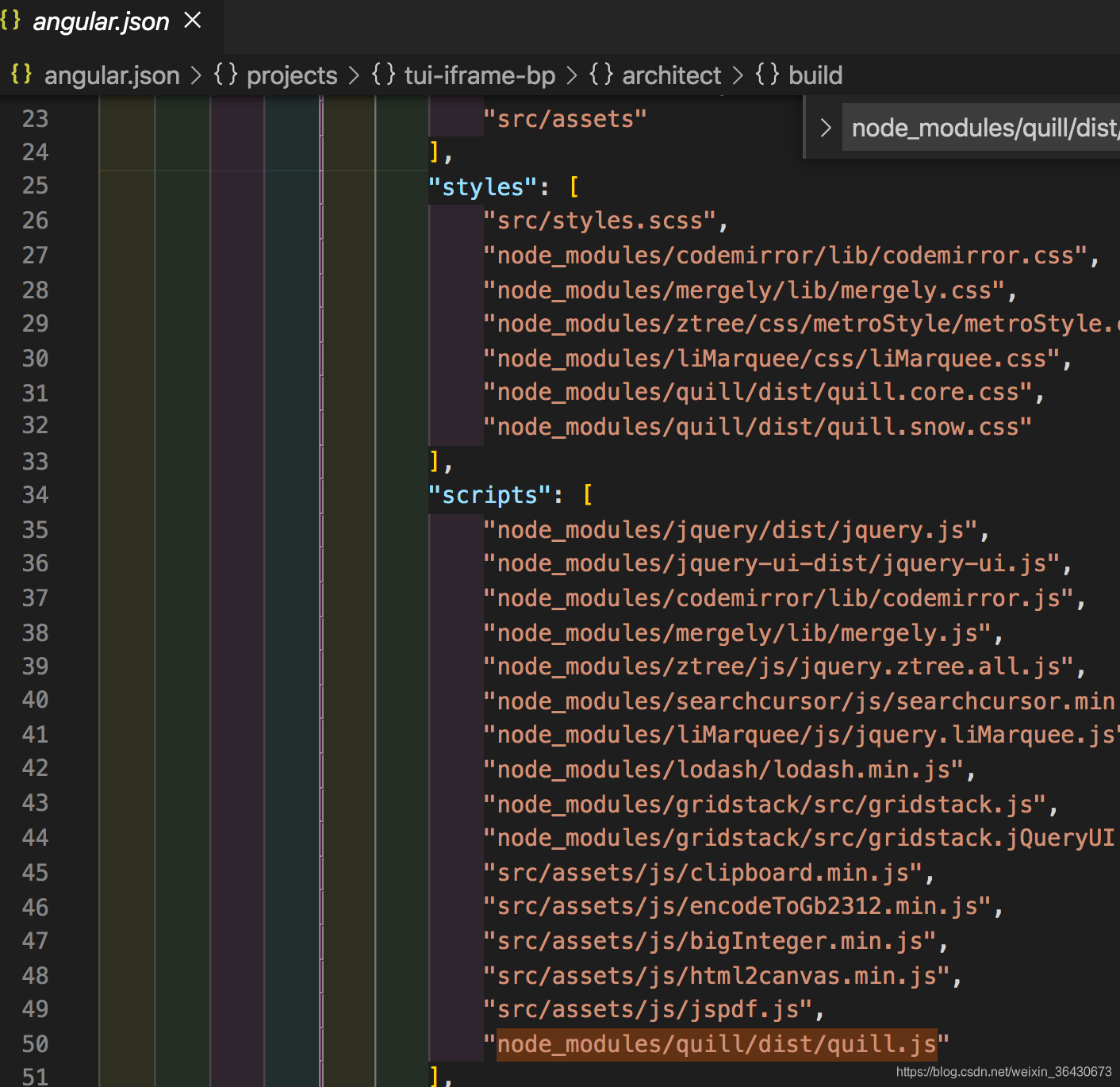Click braces icon before architect breadcrumb
Screen dimensions: 1120x1087
[601, 75]
